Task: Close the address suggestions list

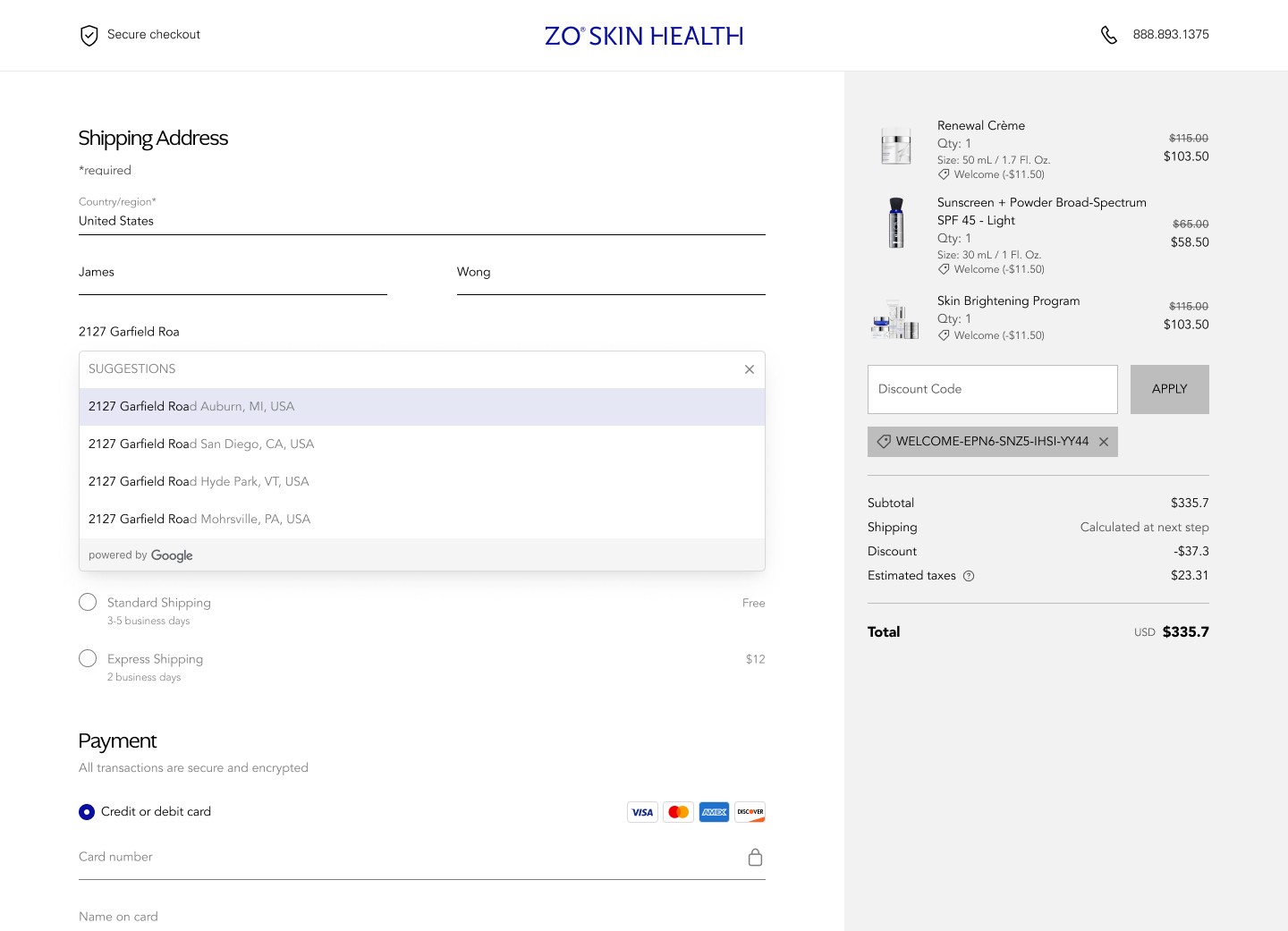Action: tap(750, 369)
